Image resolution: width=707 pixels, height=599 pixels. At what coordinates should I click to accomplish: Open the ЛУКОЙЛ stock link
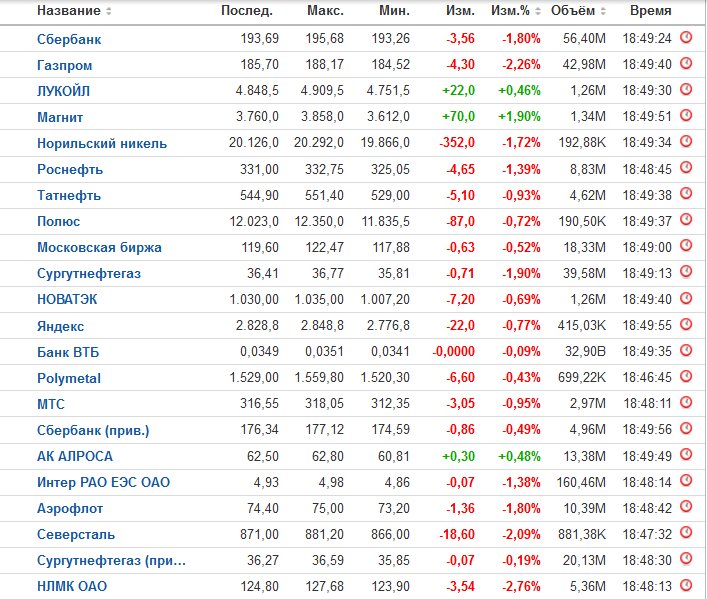[x=64, y=91]
